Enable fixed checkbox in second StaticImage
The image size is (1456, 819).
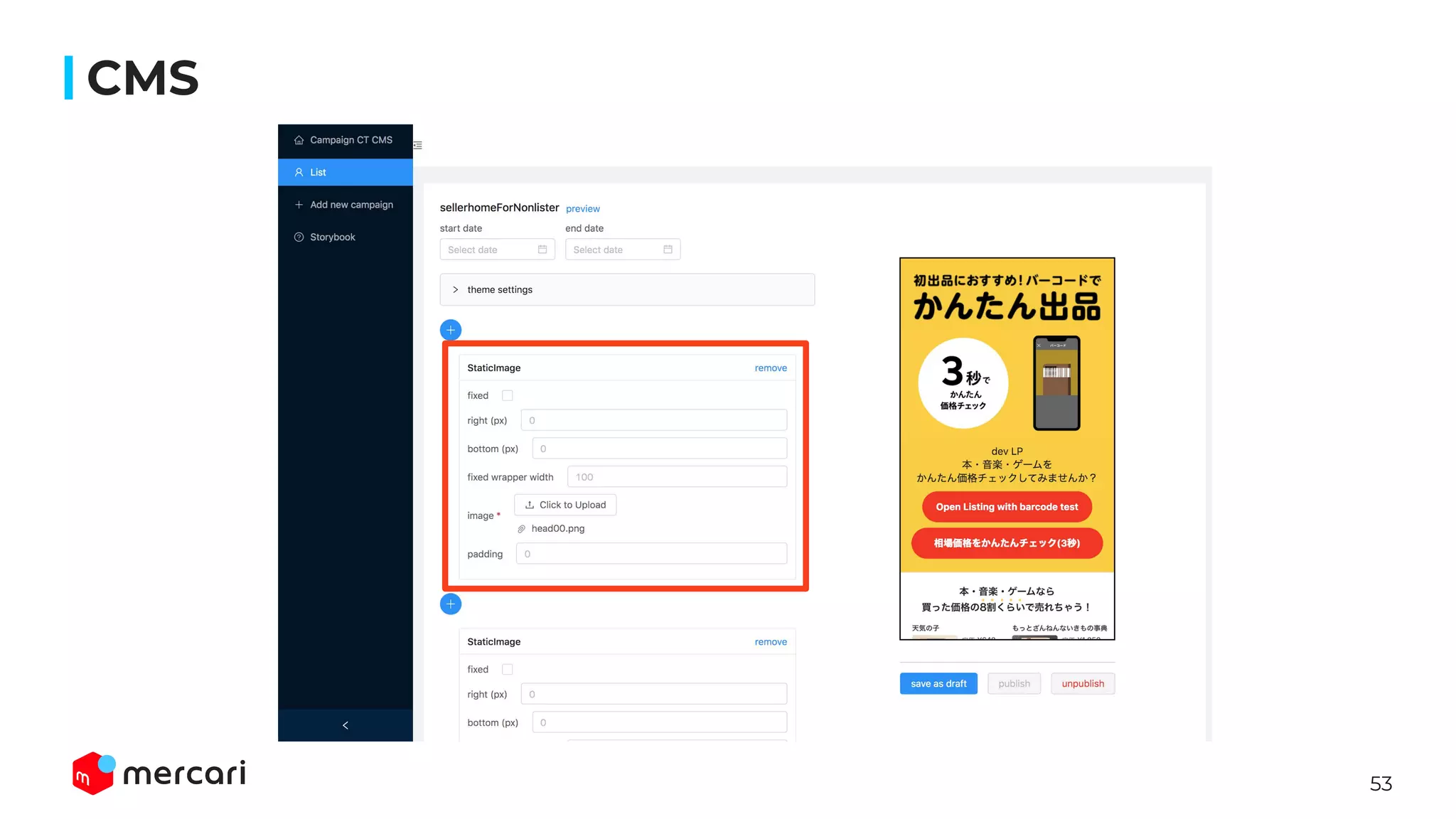tap(508, 669)
